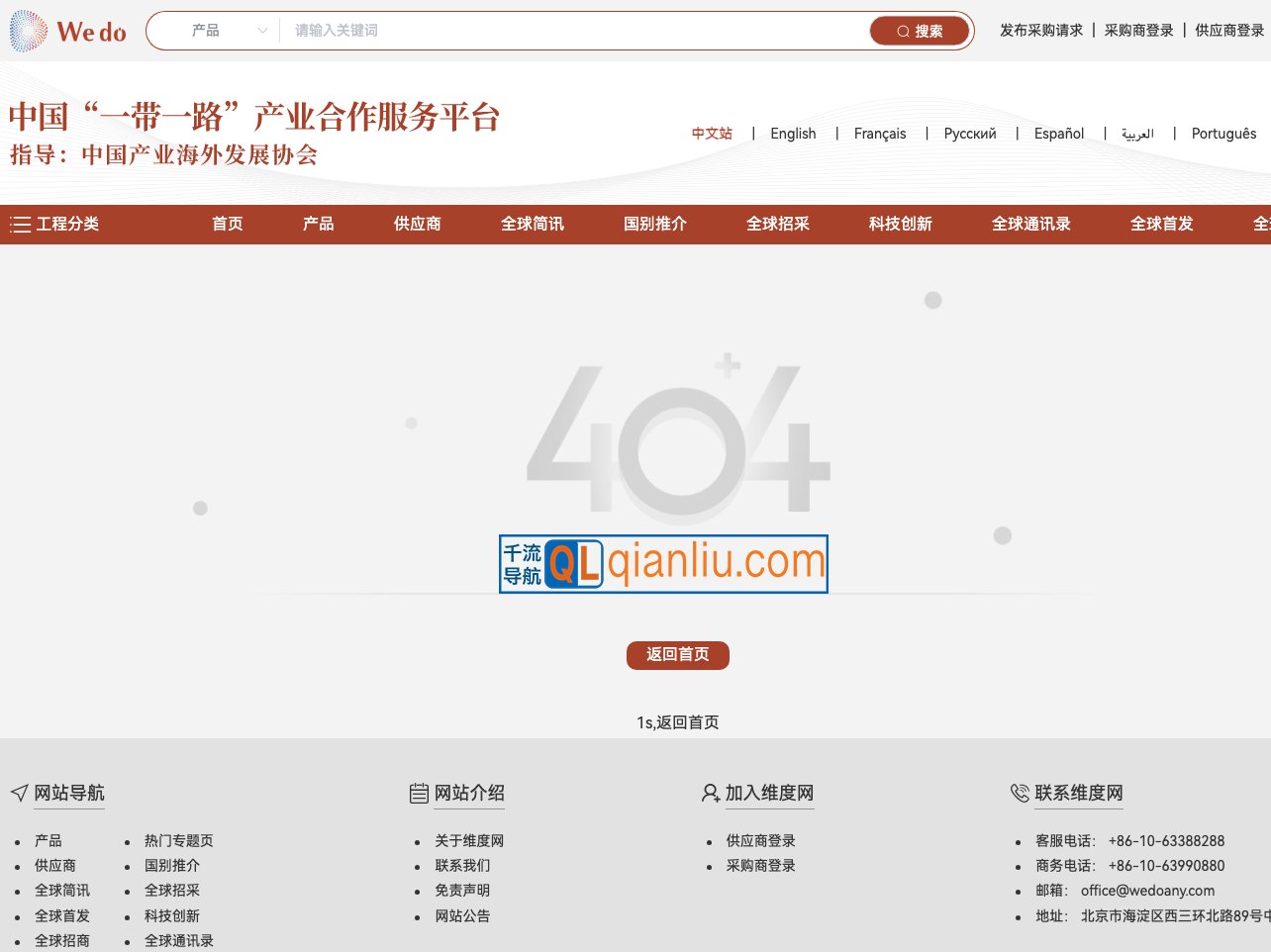Viewport: 1271px width, 952px height.
Task: Click 采购商登录 under 加入维度网
Action: point(760,865)
